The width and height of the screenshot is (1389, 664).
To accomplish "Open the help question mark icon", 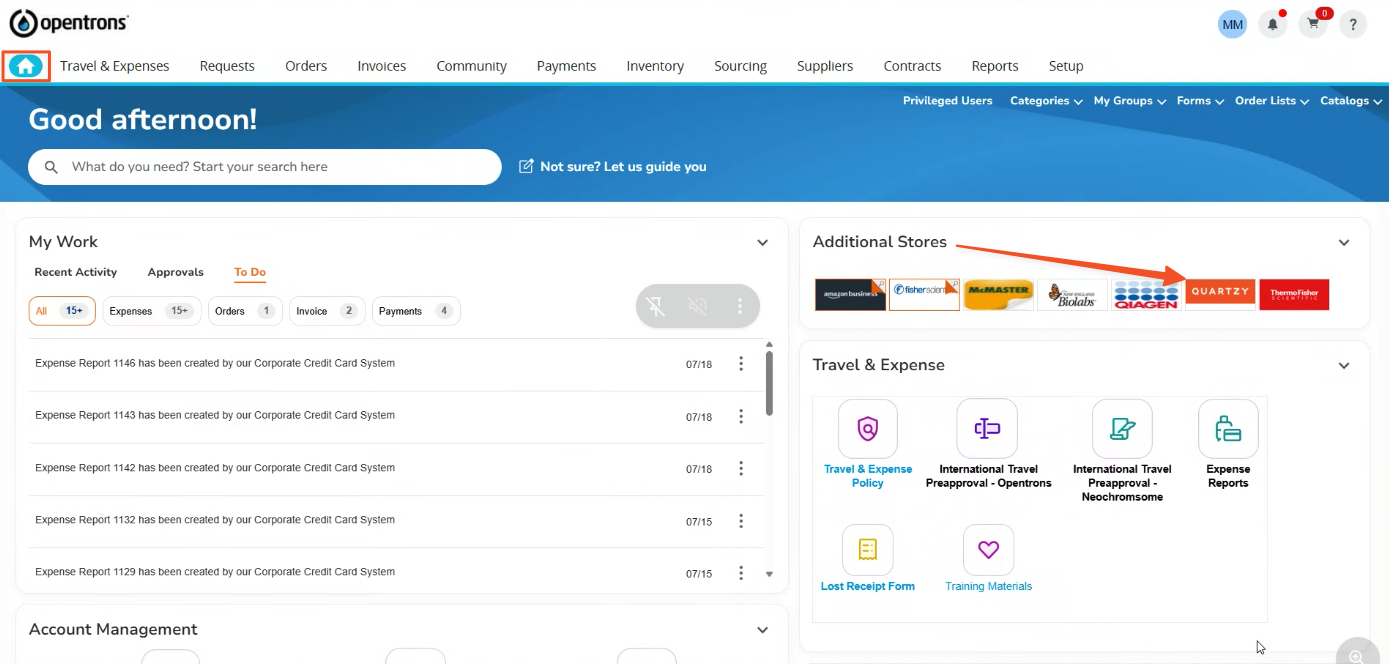I will tap(1353, 25).
